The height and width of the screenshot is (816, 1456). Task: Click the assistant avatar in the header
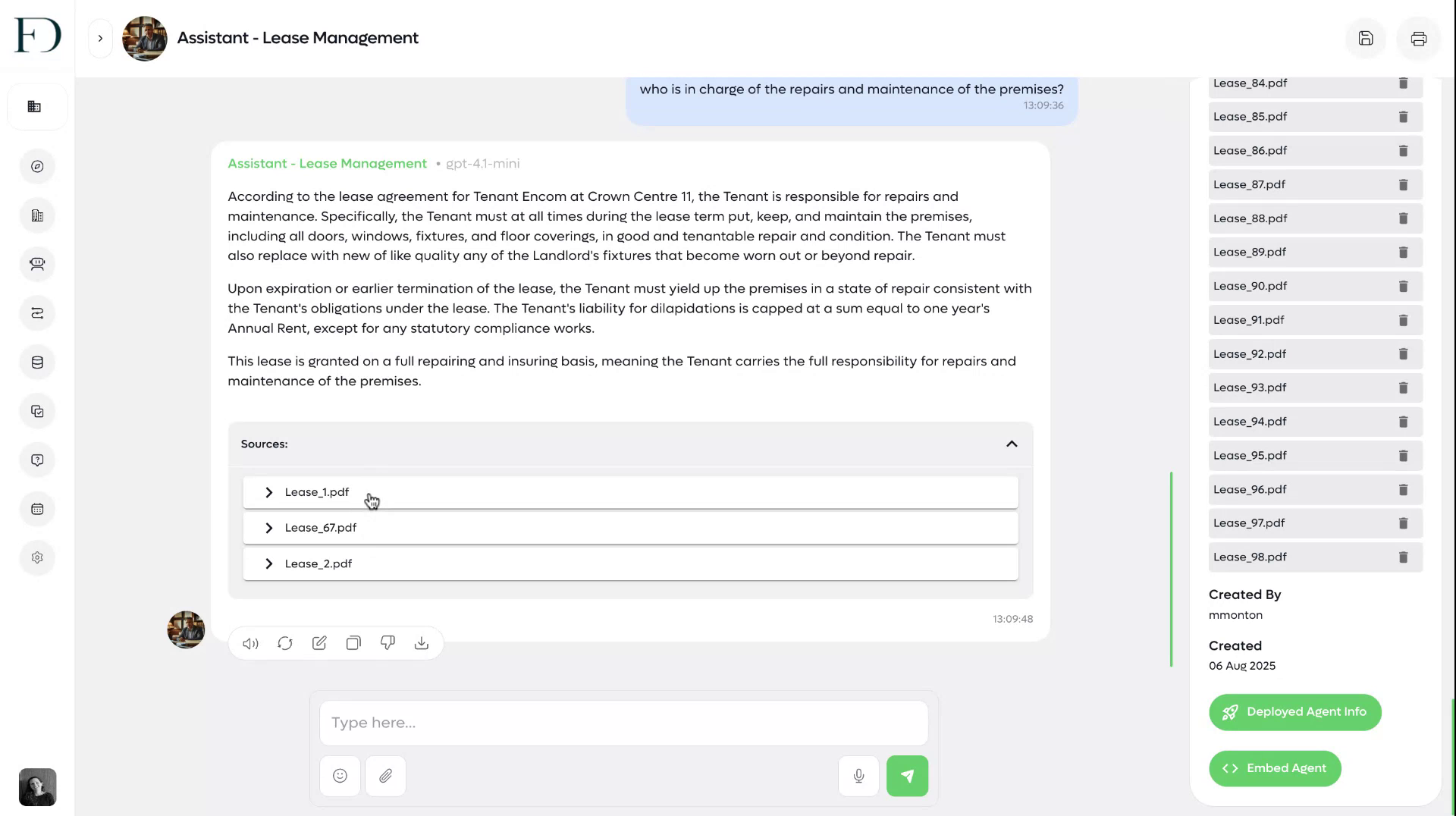(144, 39)
